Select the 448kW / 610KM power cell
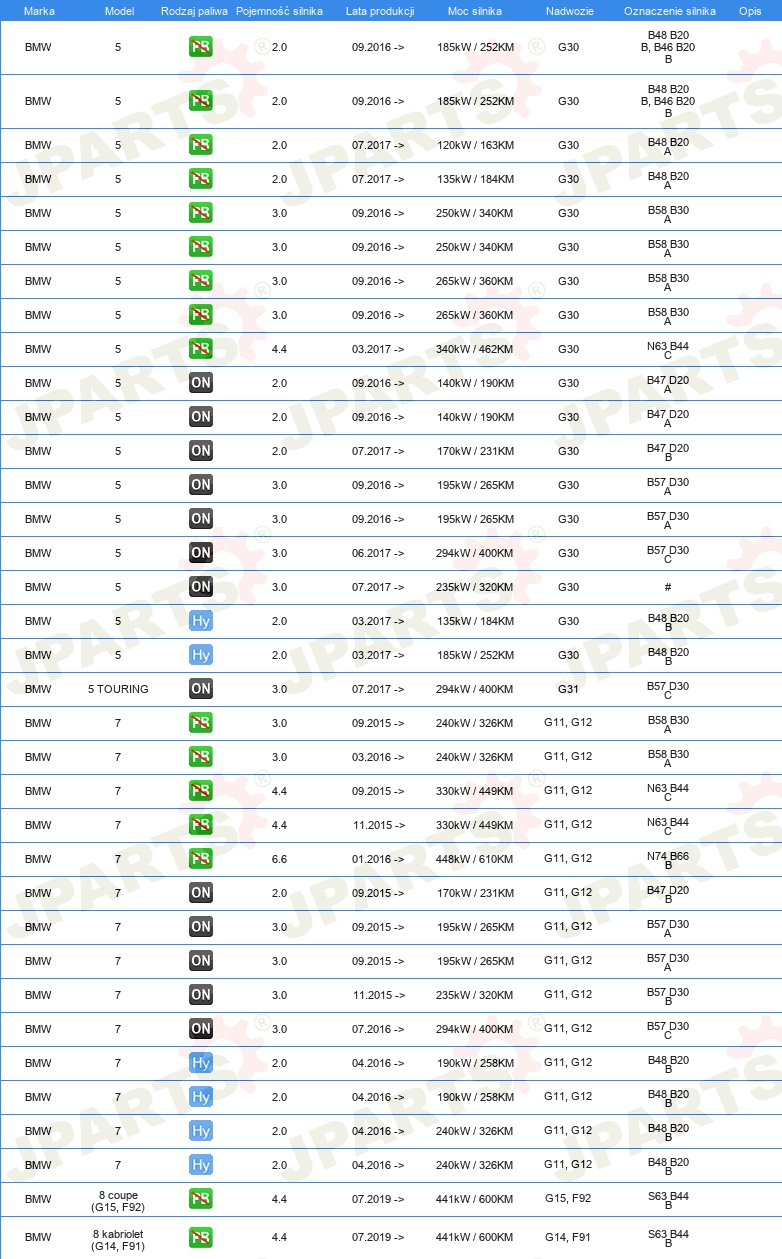The image size is (782, 1259). [475, 859]
